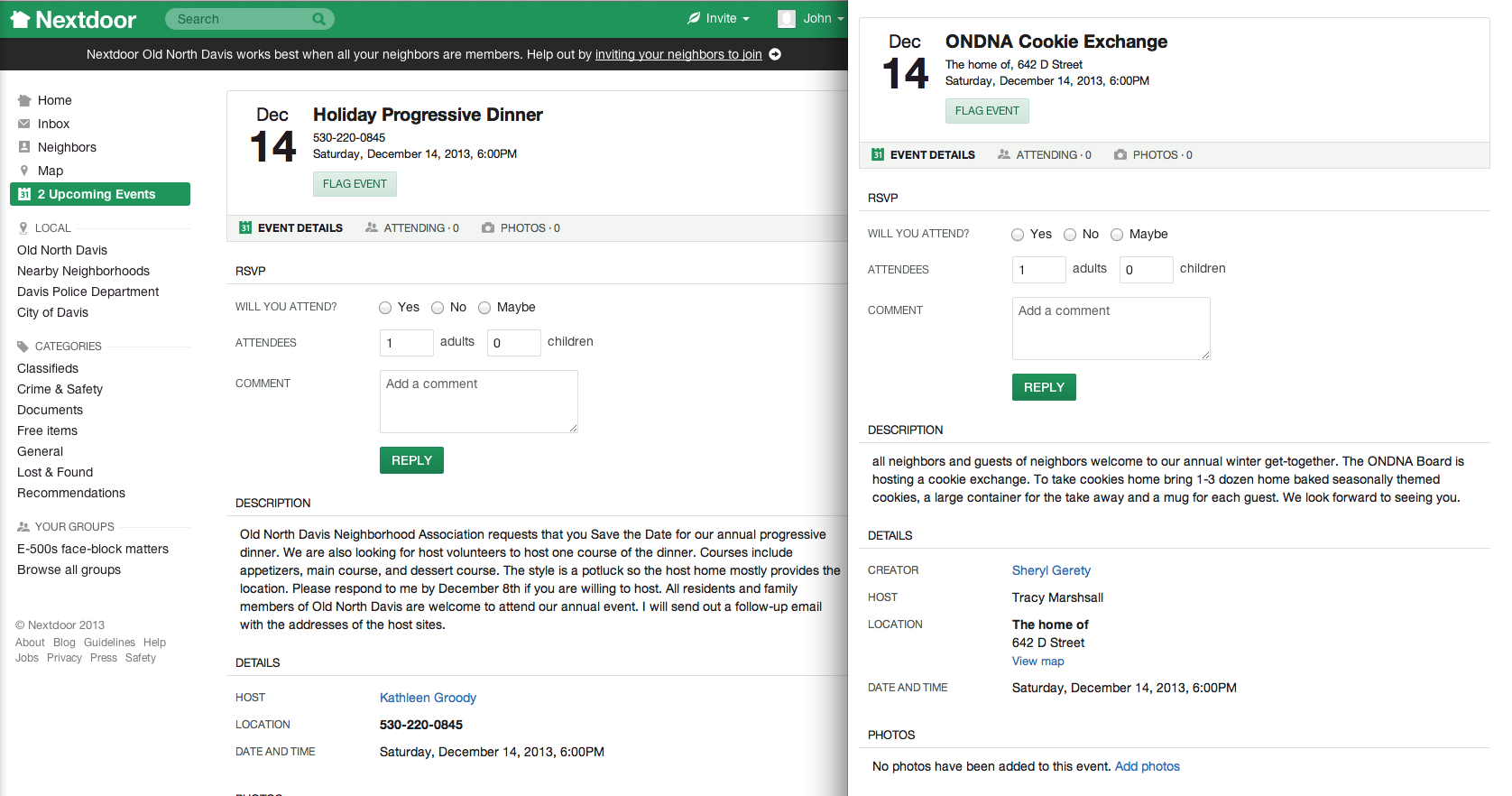
Task: Submit Reply for Holiday Progressive Dinner
Action: 411,460
